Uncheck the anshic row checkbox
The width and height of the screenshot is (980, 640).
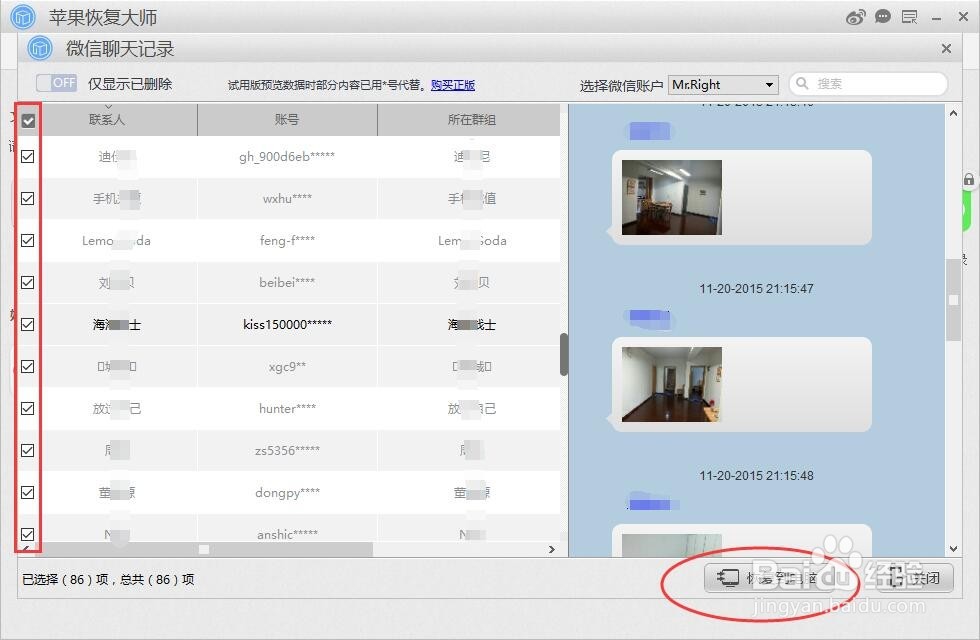click(28, 534)
